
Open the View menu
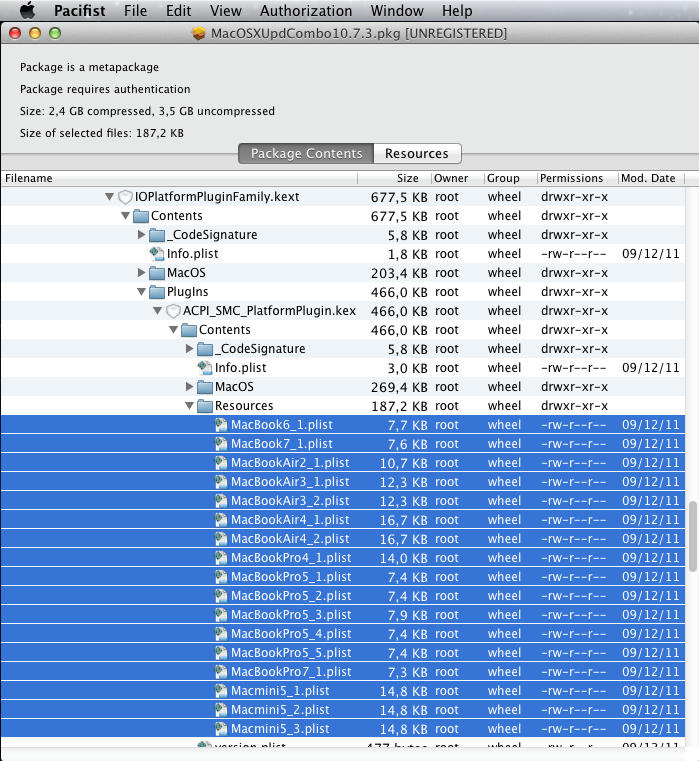225,11
